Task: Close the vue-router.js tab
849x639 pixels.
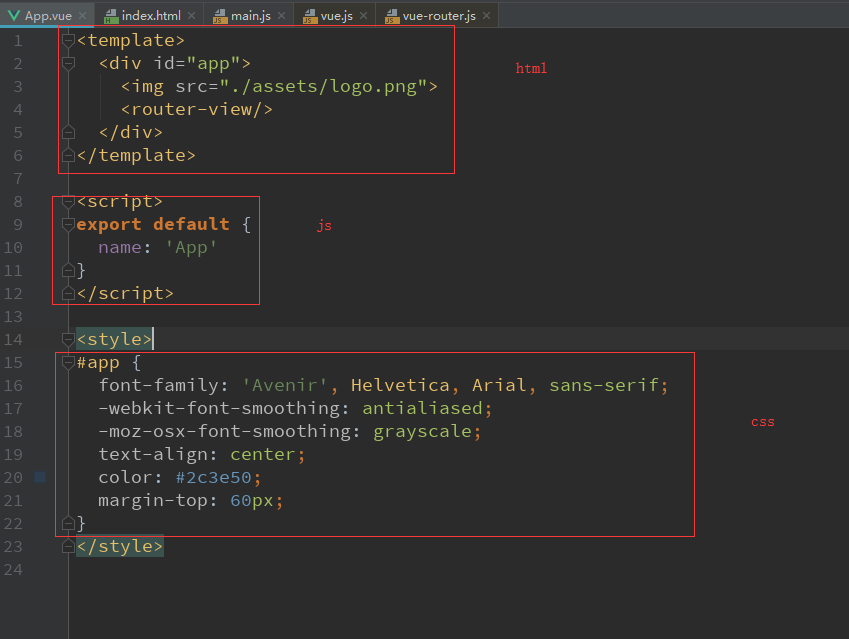Action: pos(487,17)
